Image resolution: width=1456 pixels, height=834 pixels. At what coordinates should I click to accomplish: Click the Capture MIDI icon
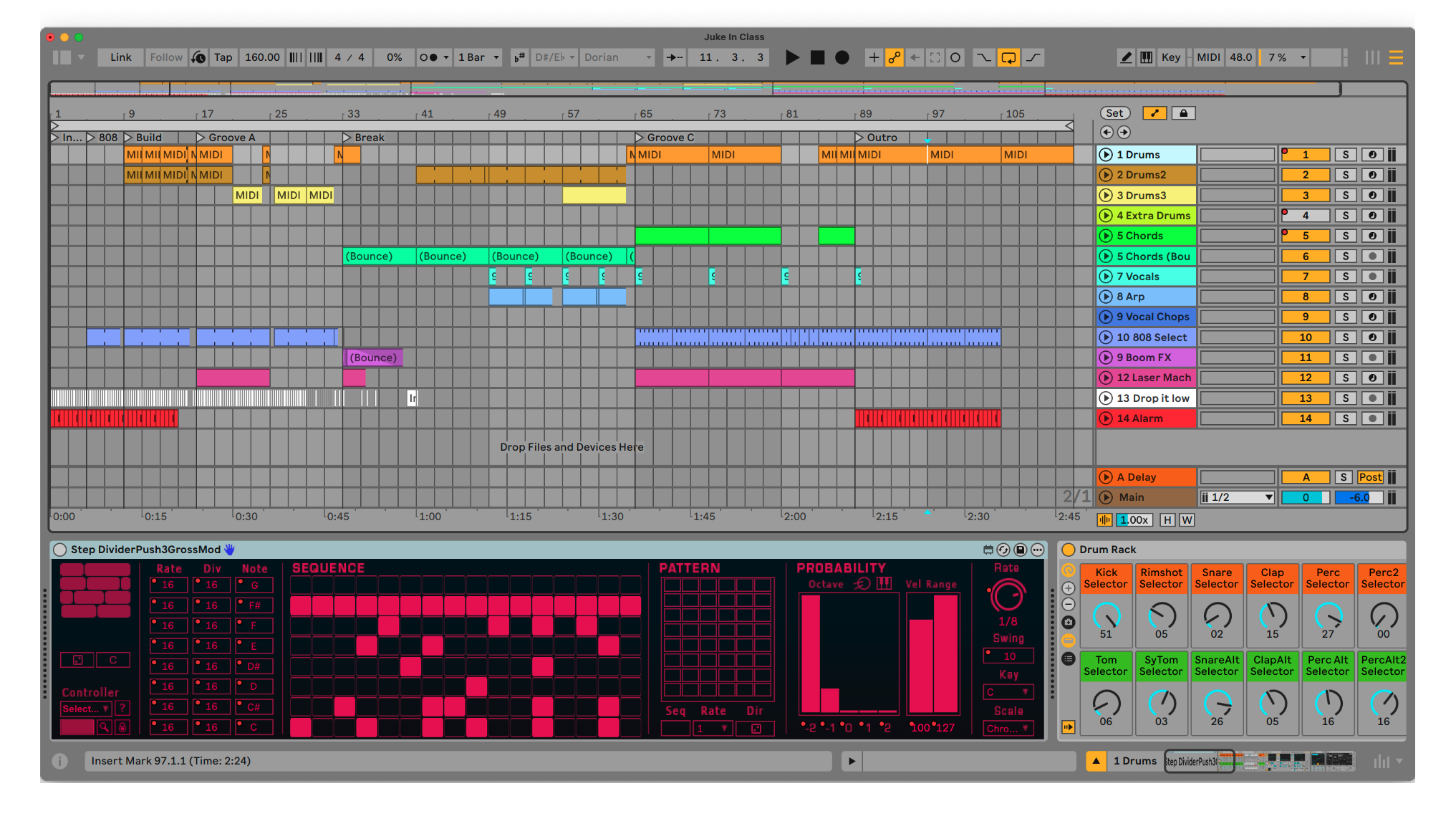pos(935,57)
